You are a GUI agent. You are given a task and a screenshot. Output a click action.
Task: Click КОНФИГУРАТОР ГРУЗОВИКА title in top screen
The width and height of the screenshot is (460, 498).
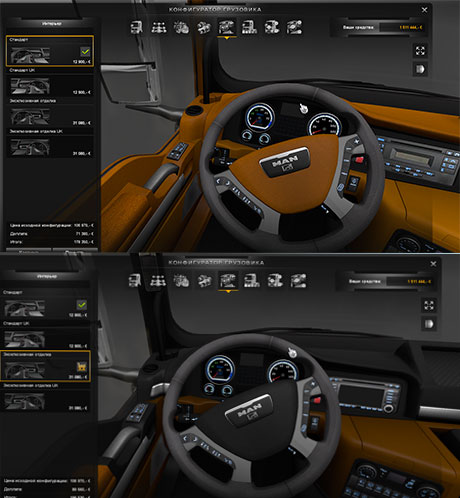pyautogui.click(x=215, y=10)
